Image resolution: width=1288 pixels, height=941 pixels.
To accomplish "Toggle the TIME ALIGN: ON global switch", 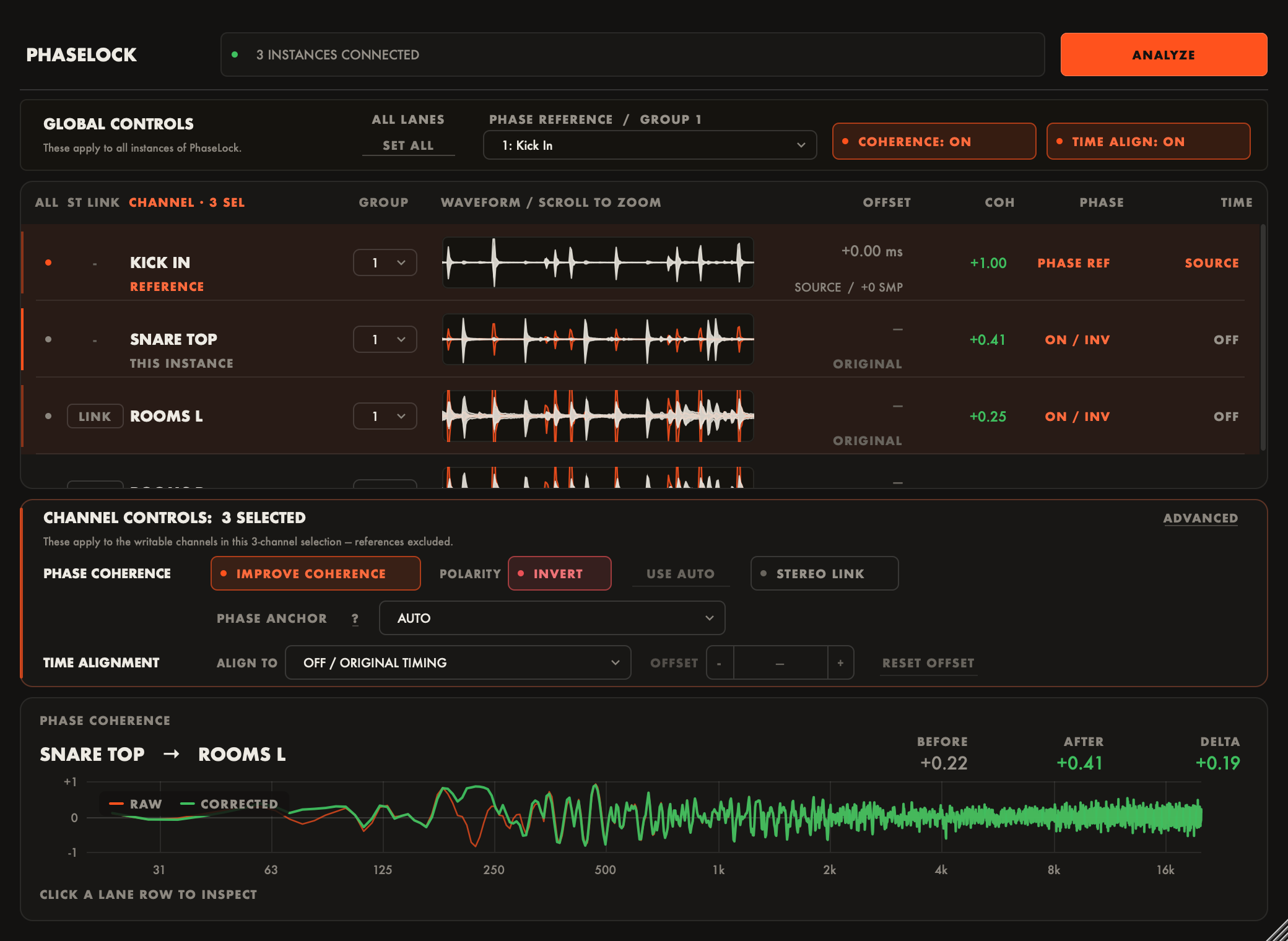I will point(1148,141).
